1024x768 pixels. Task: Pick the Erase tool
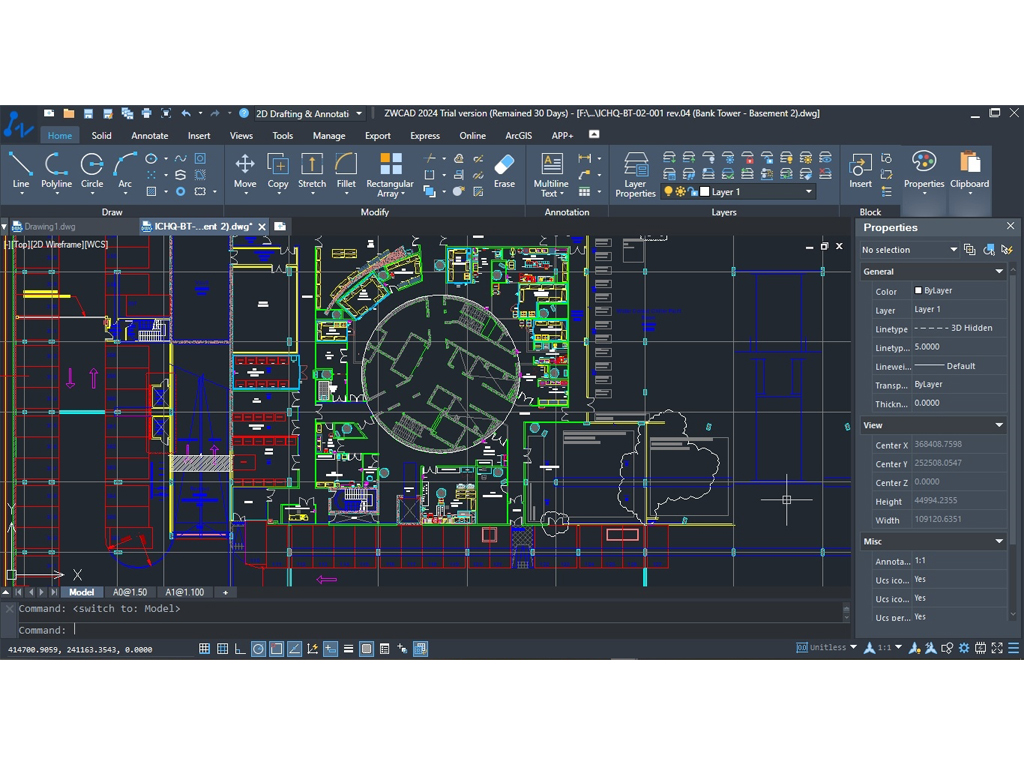click(504, 169)
